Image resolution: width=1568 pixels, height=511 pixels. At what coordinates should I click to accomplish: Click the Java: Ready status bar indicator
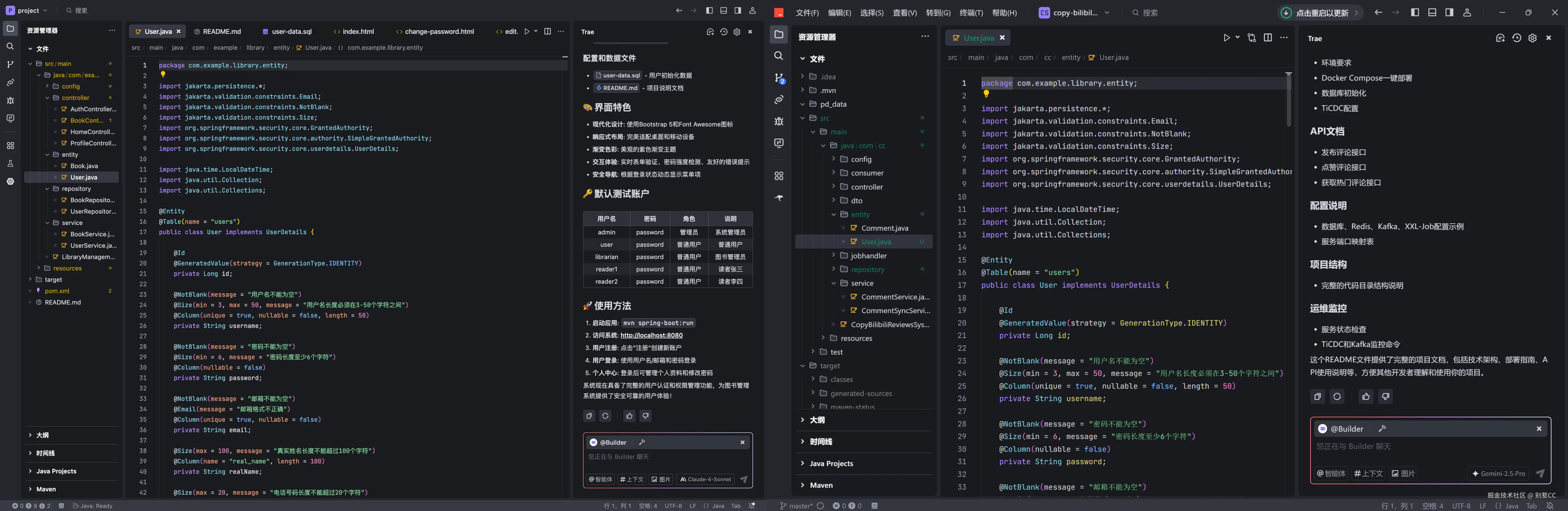coord(92,506)
